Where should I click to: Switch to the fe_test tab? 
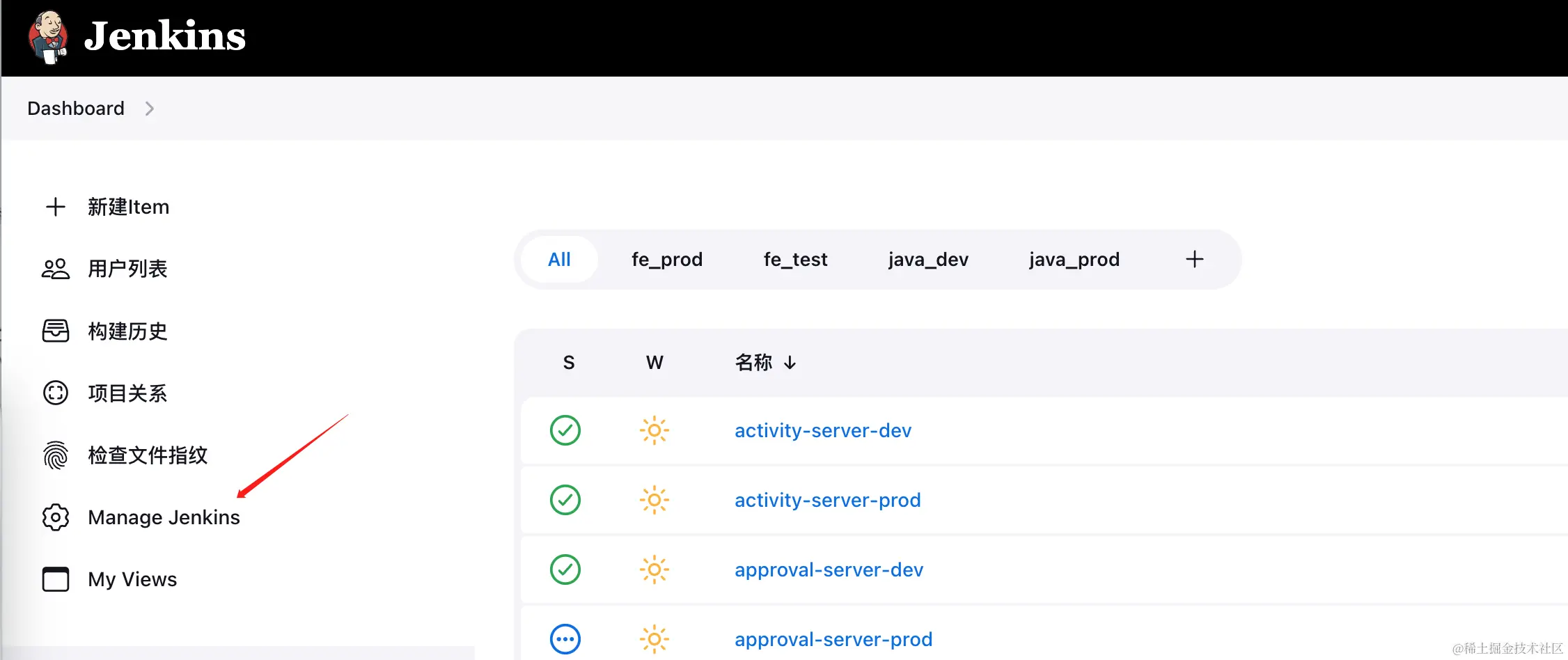tap(795, 260)
